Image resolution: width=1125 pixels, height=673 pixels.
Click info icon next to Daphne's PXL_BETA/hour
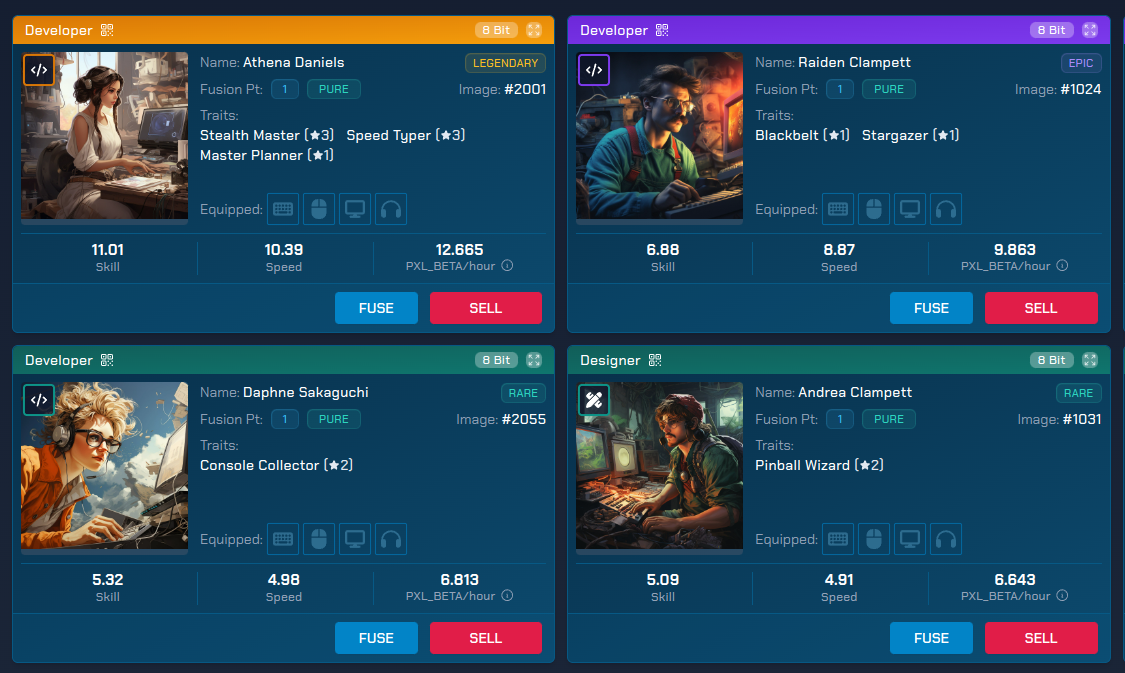click(507, 596)
